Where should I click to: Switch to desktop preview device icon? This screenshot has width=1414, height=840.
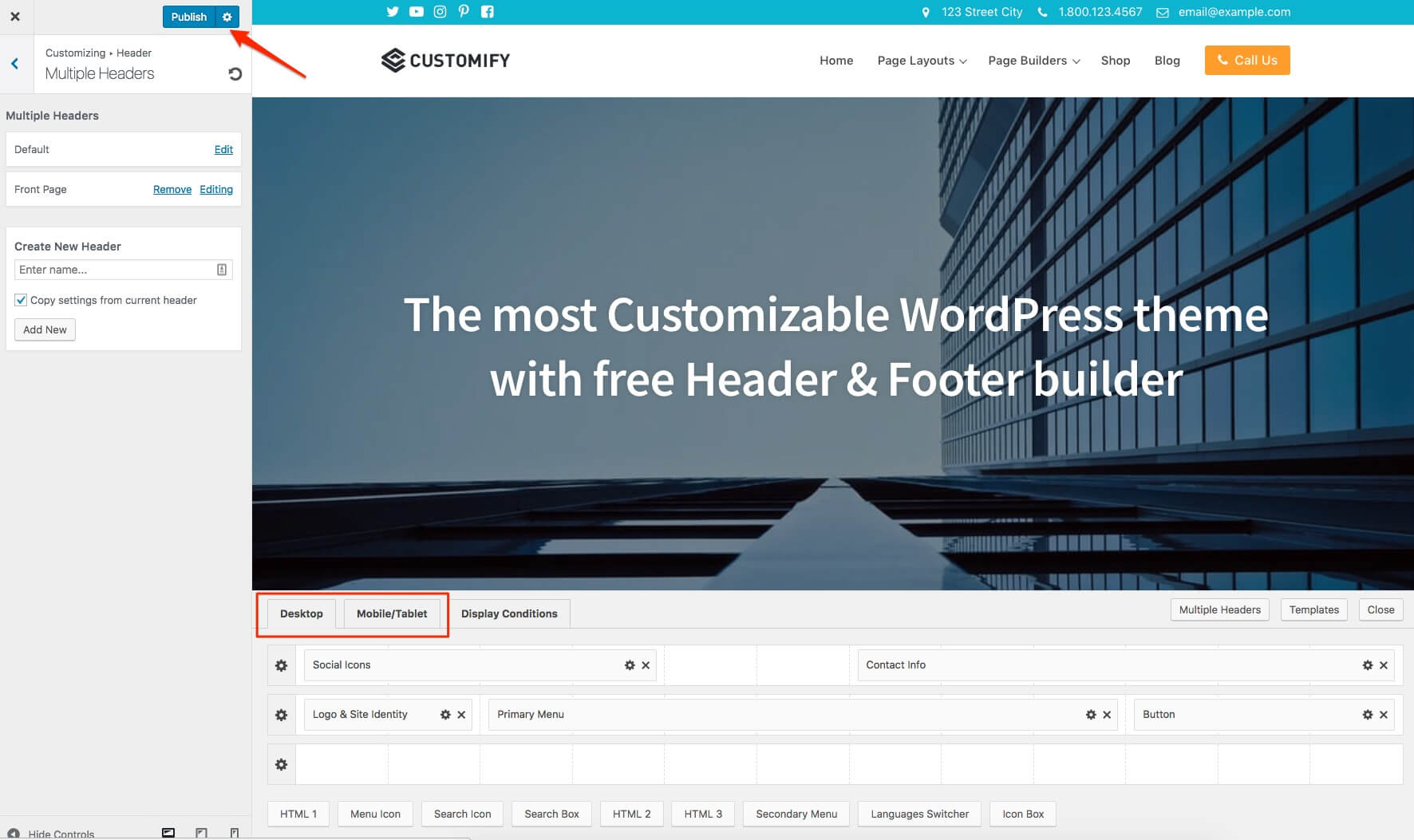(x=168, y=833)
